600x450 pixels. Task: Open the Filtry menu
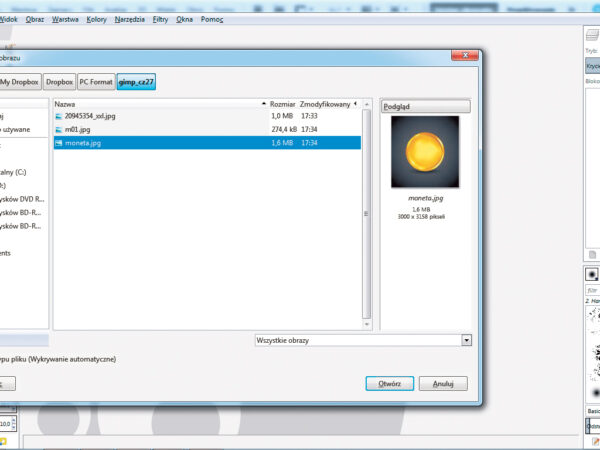159,19
